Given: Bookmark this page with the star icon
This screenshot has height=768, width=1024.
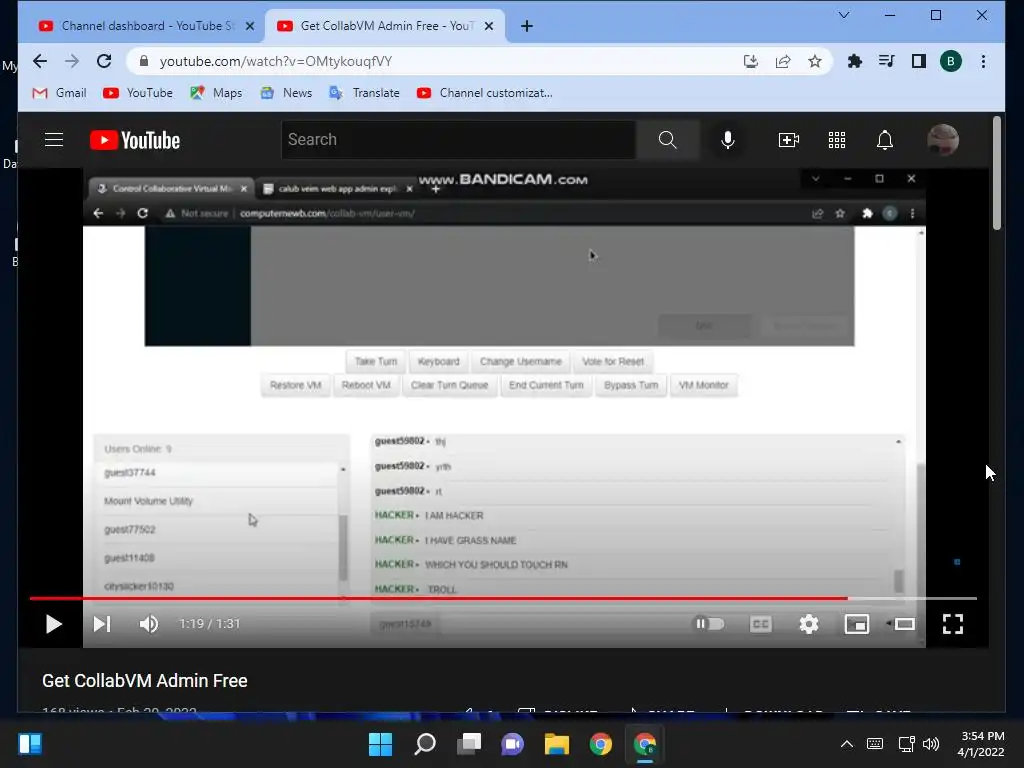Looking at the screenshot, I should point(814,61).
